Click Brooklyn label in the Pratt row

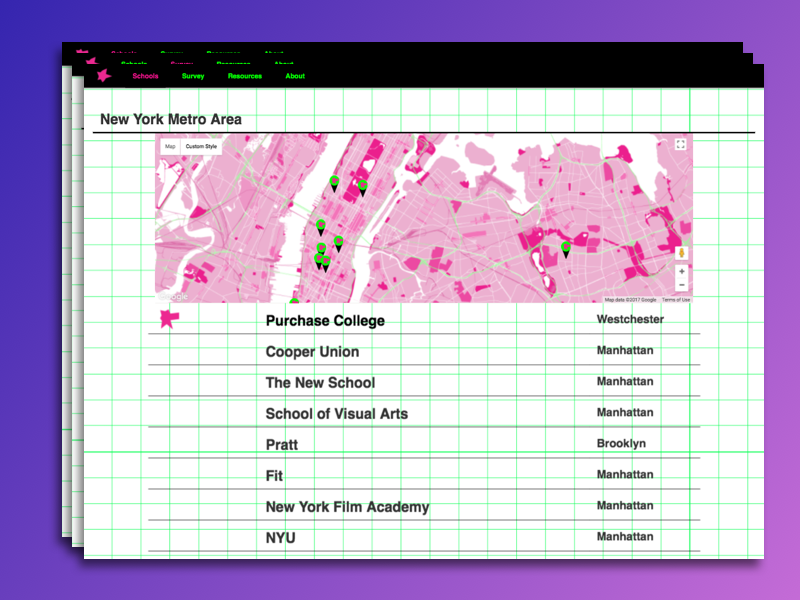coord(621,443)
